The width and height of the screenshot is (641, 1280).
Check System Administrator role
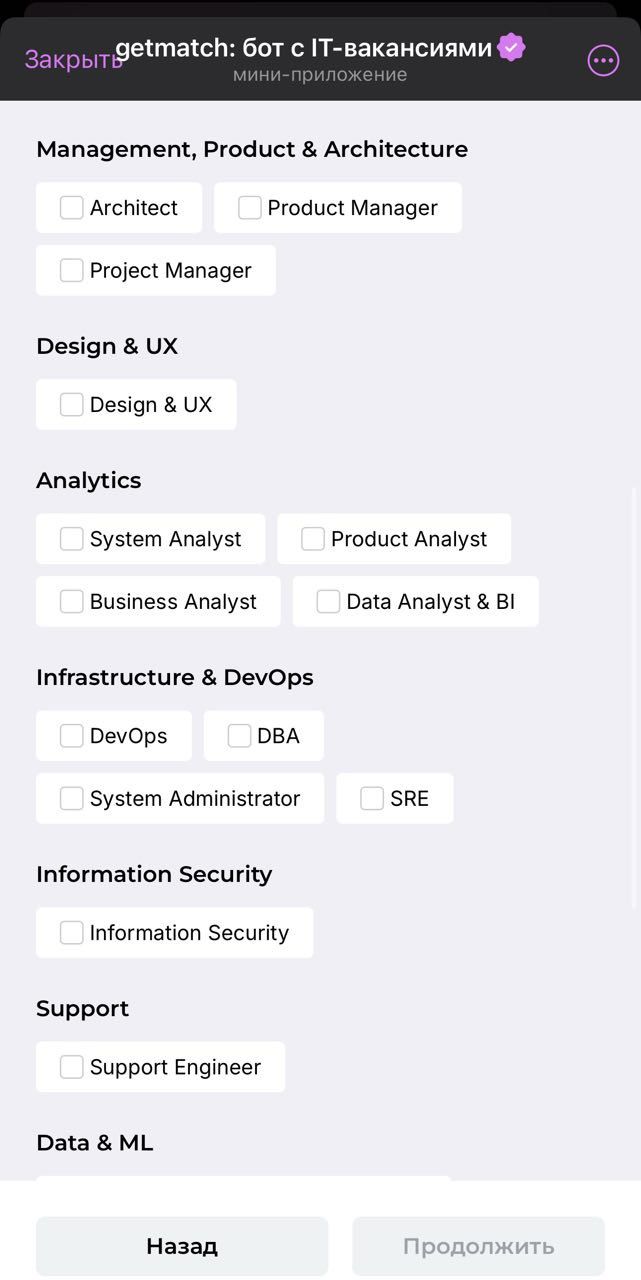[x=71, y=798]
